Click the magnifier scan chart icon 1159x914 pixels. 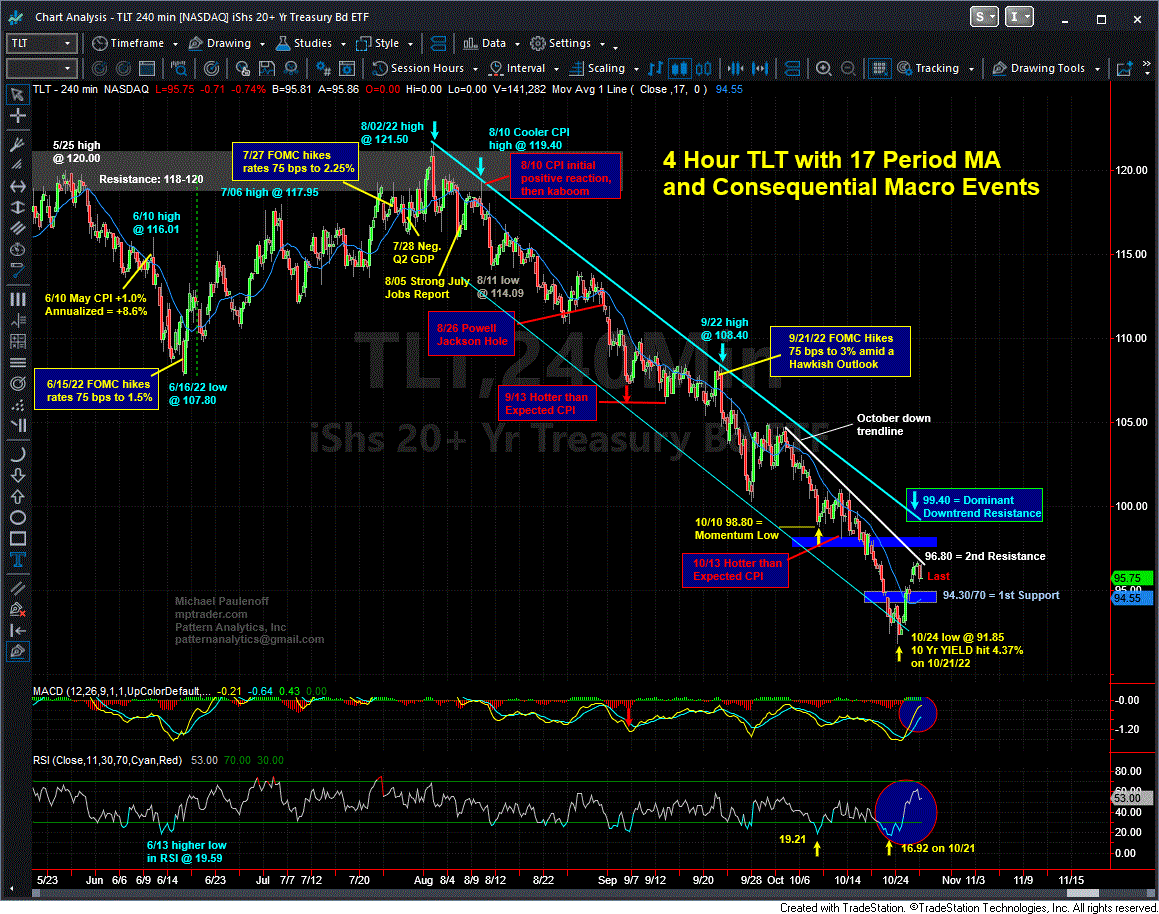click(x=179, y=69)
